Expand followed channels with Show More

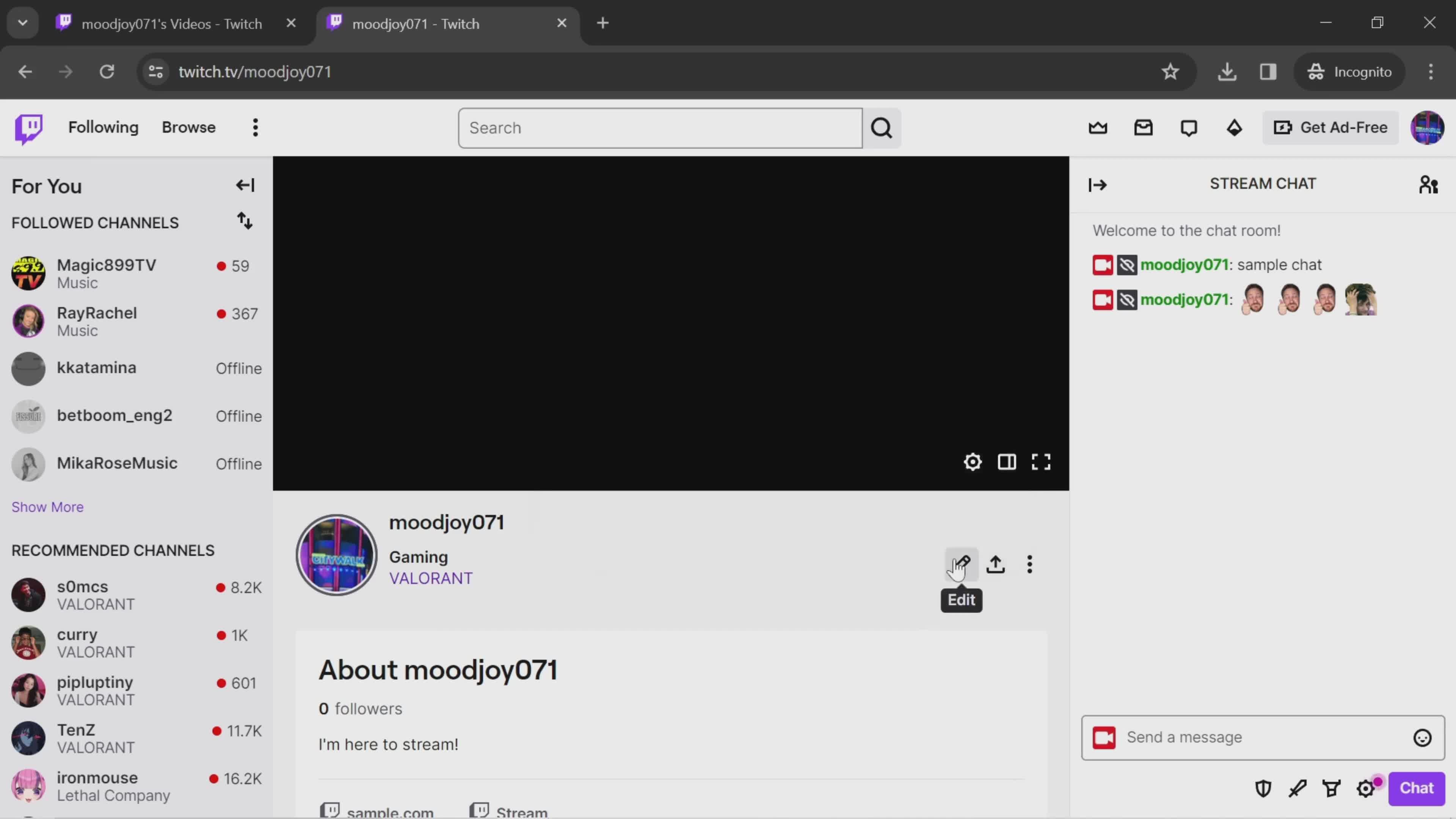[47, 507]
